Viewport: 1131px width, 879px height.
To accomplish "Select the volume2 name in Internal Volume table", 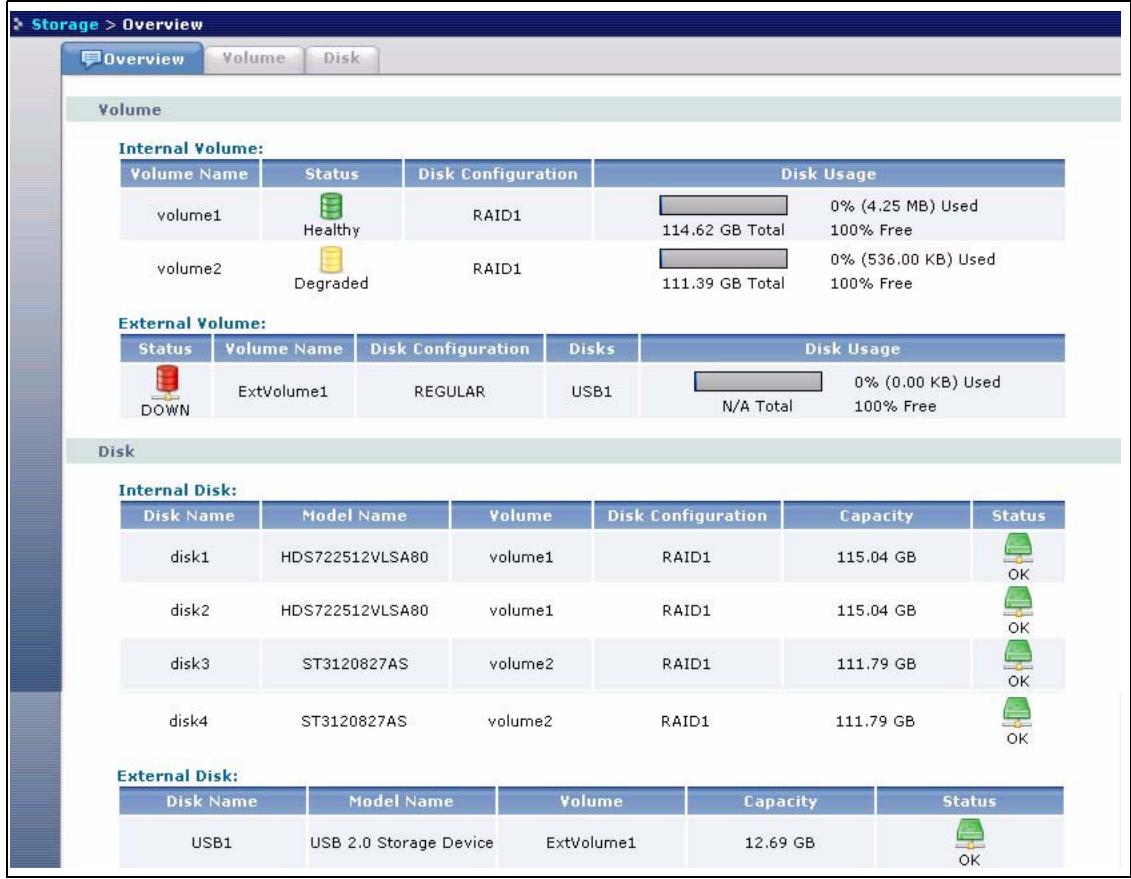I will (189, 268).
